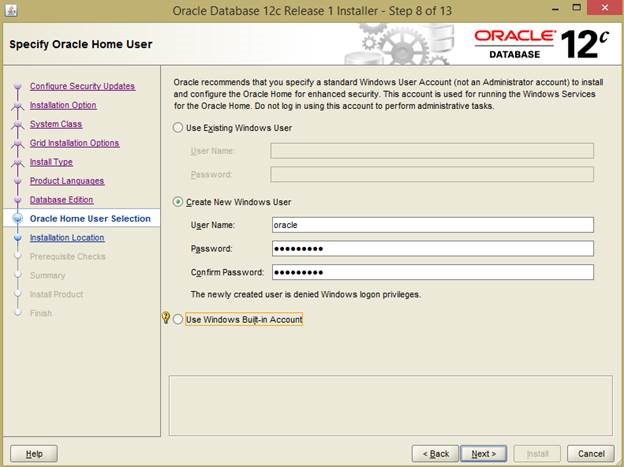
Task: Click the new user User Name field containing oracle
Action: pyautogui.click(x=433, y=225)
